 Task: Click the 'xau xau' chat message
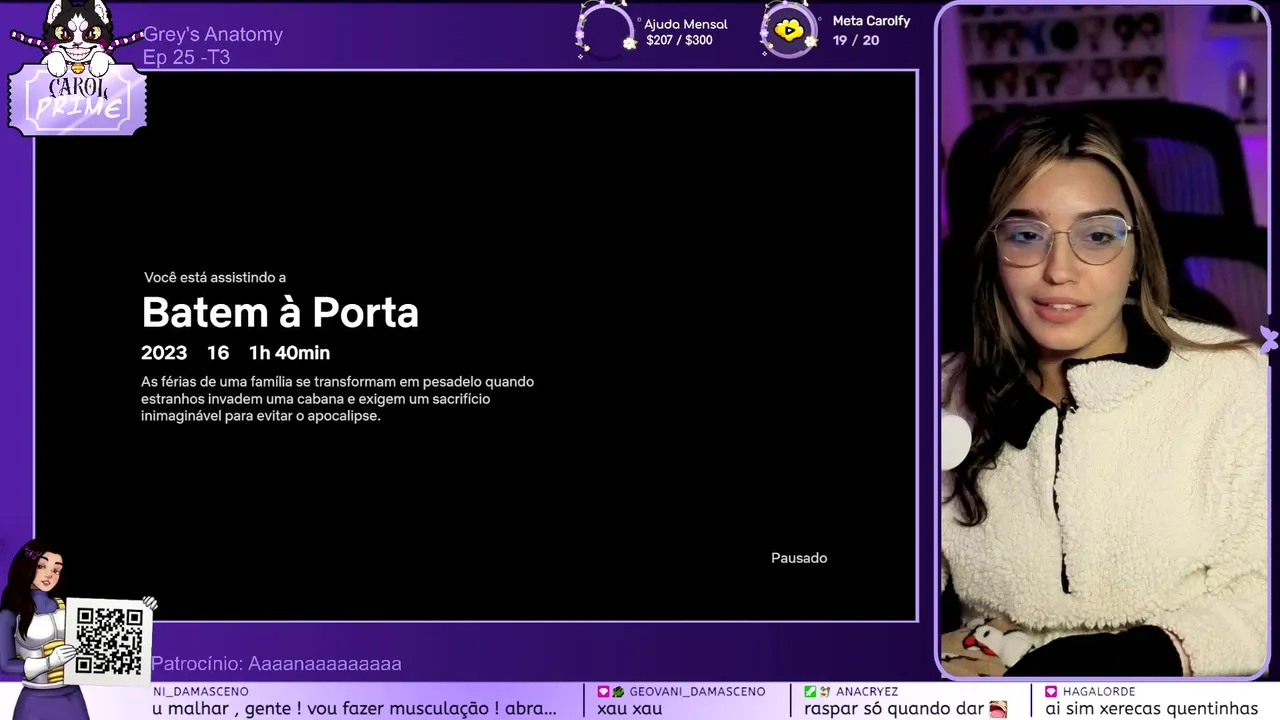point(630,709)
